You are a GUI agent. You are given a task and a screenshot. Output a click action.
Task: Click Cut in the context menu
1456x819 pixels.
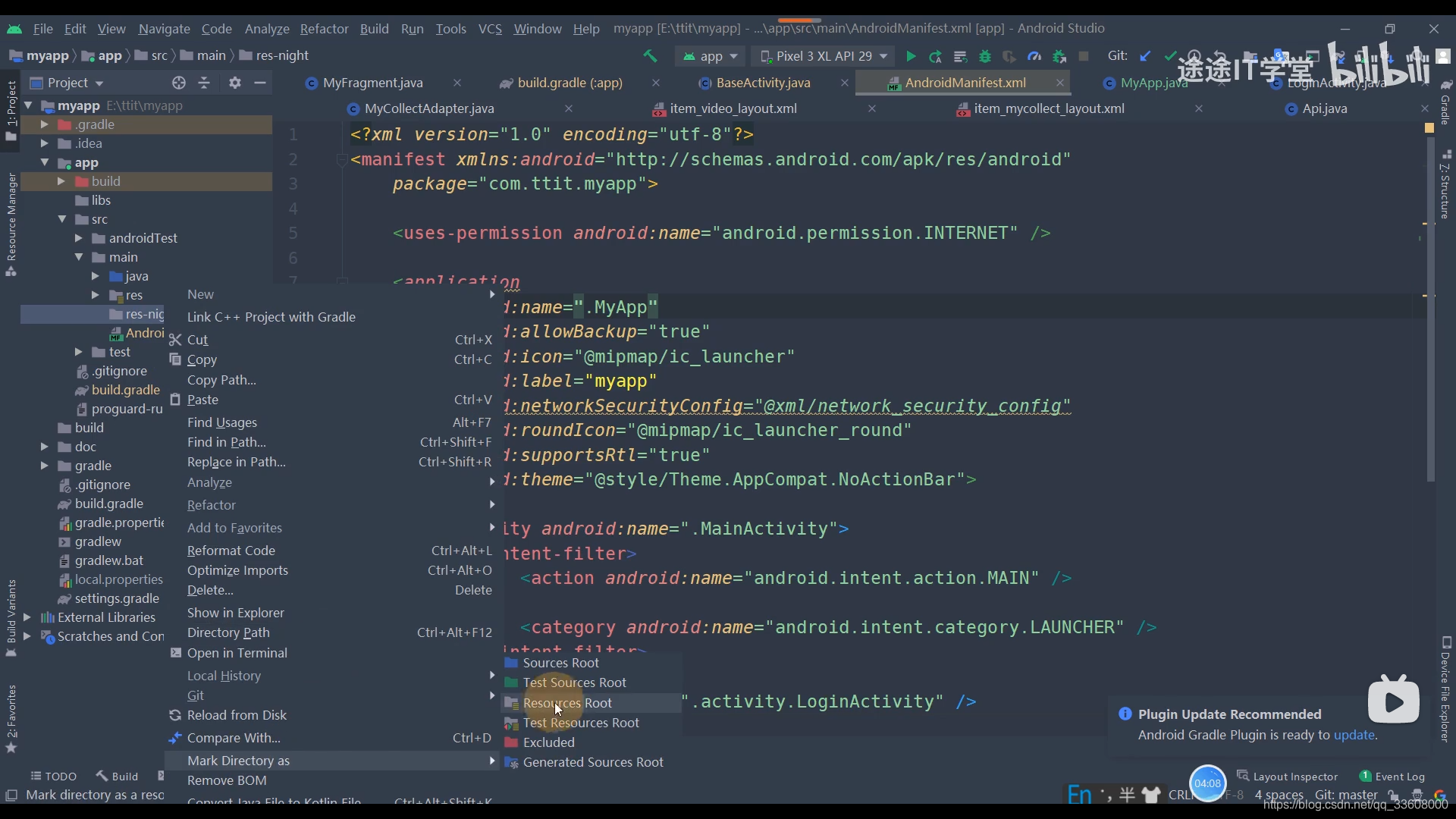tap(332, 340)
